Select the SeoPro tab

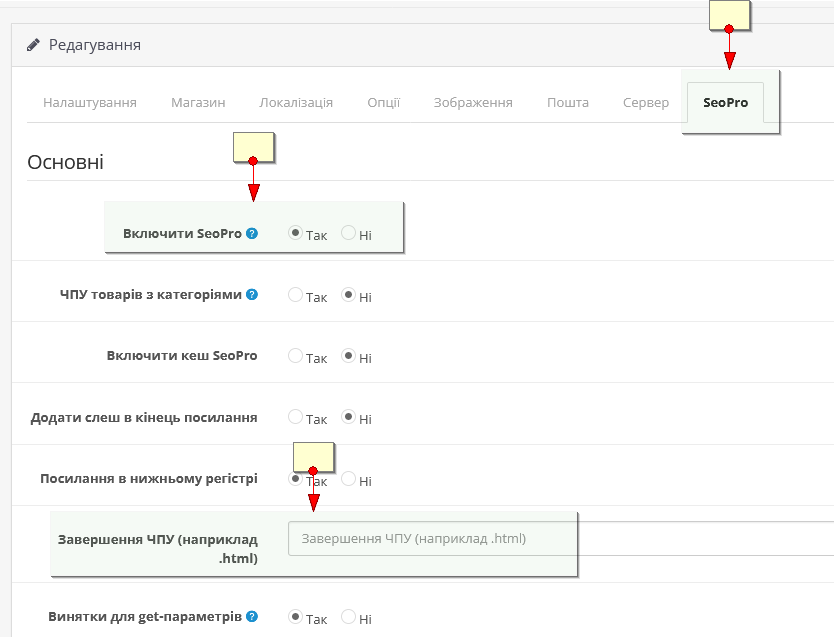725,103
